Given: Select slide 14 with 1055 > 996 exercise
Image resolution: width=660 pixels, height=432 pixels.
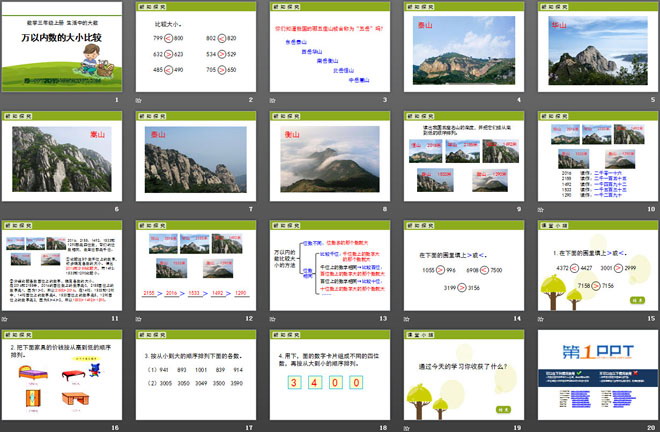Looking at the screenshot, I should click(x=464, y=266).
